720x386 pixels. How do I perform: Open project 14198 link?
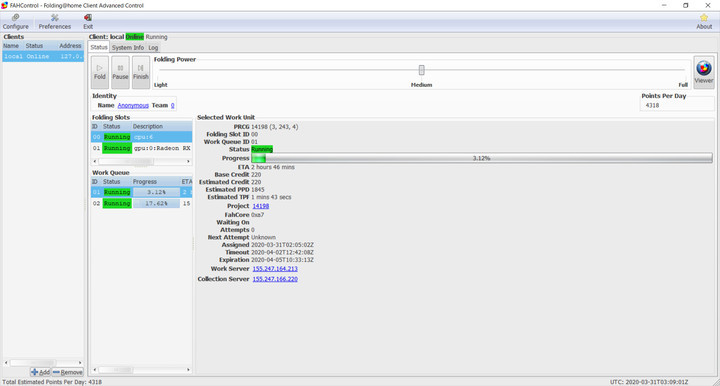coord(260,206)
